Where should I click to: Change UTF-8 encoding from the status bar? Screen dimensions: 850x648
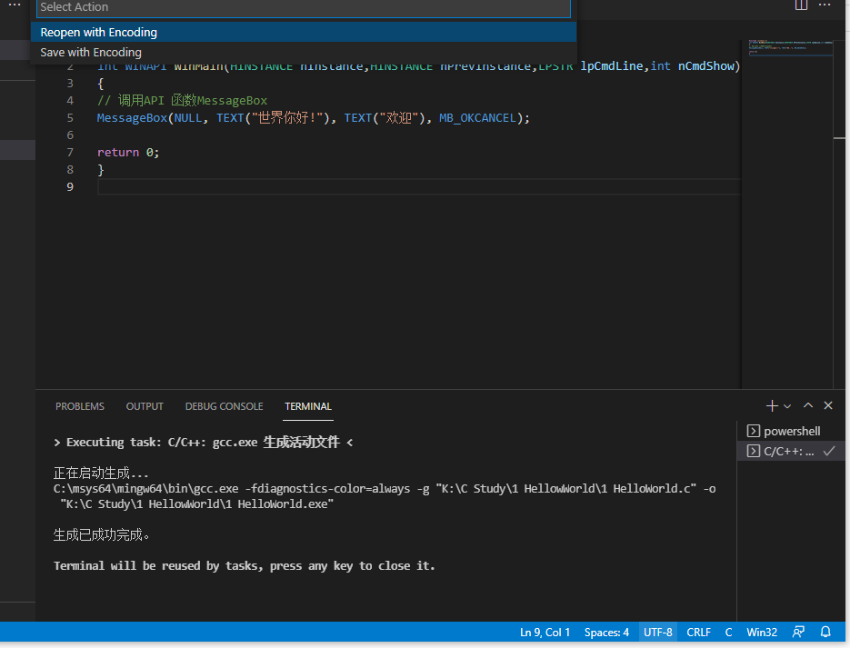pyautogui.click(x=657, y=632)
